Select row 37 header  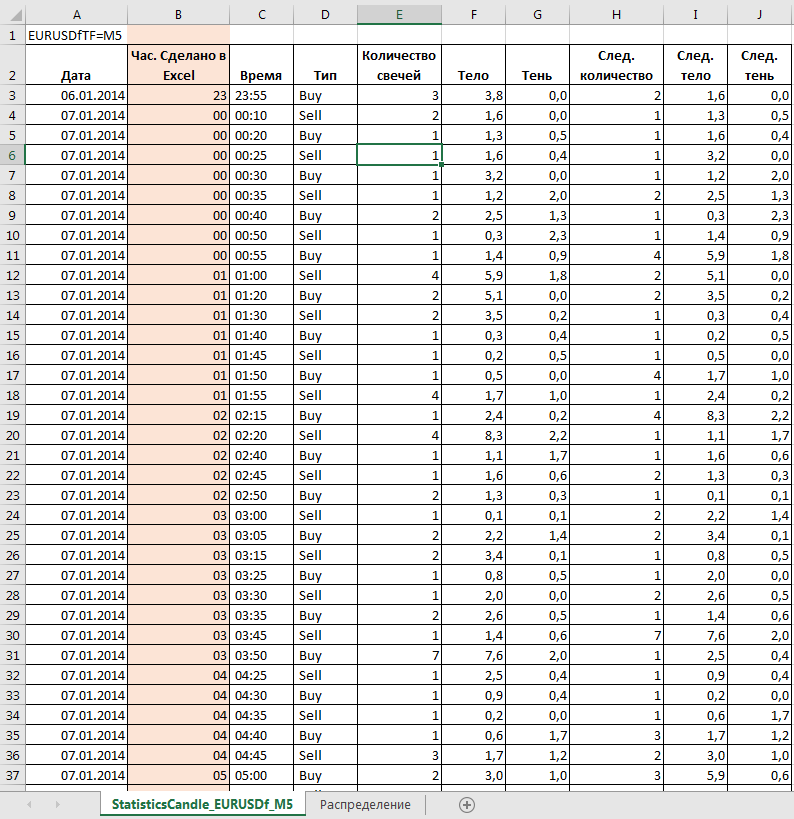pos(13,776)
